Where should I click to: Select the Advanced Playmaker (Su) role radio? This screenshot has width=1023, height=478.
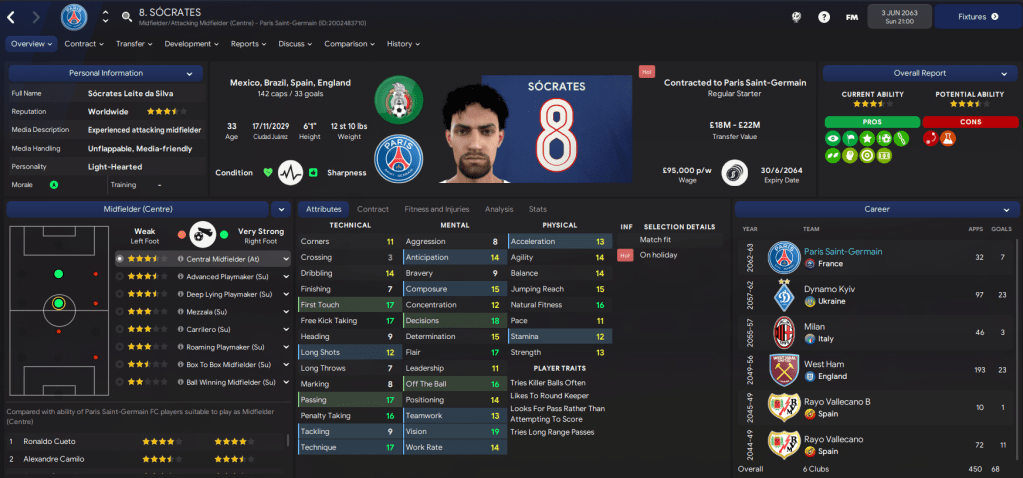(119, 276)
